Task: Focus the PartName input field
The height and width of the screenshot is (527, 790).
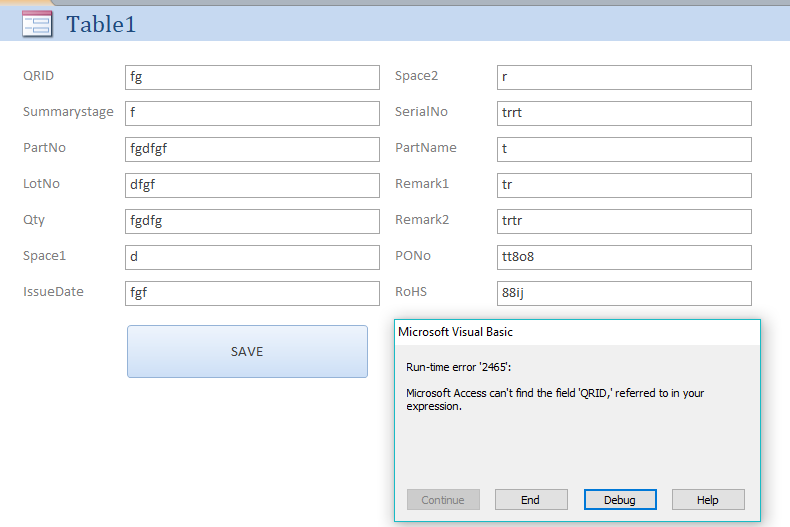Action: [x=624, y=149]
